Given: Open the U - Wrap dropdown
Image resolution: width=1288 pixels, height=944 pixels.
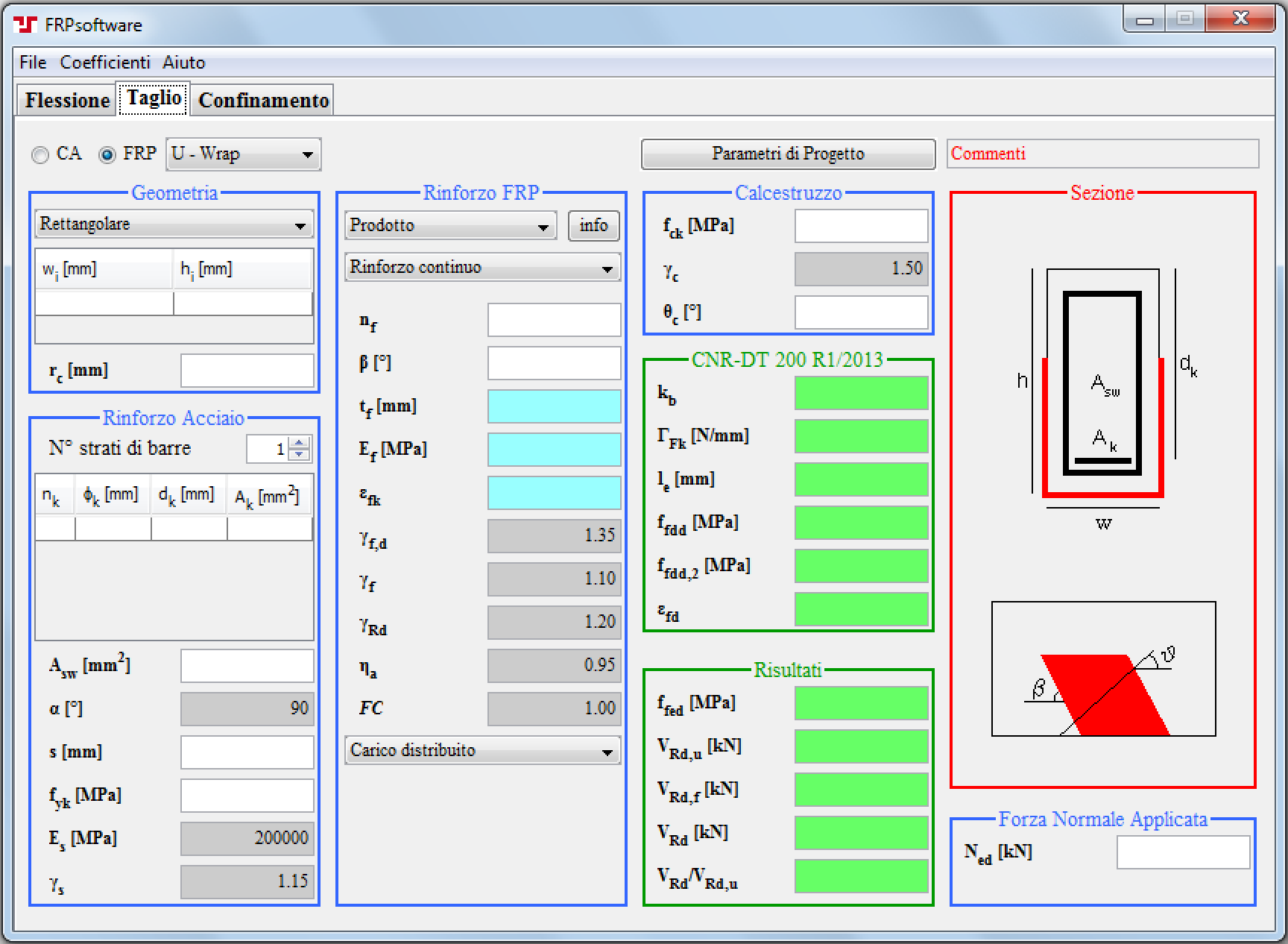Looking at the screenshot, I should coord(243,154).
